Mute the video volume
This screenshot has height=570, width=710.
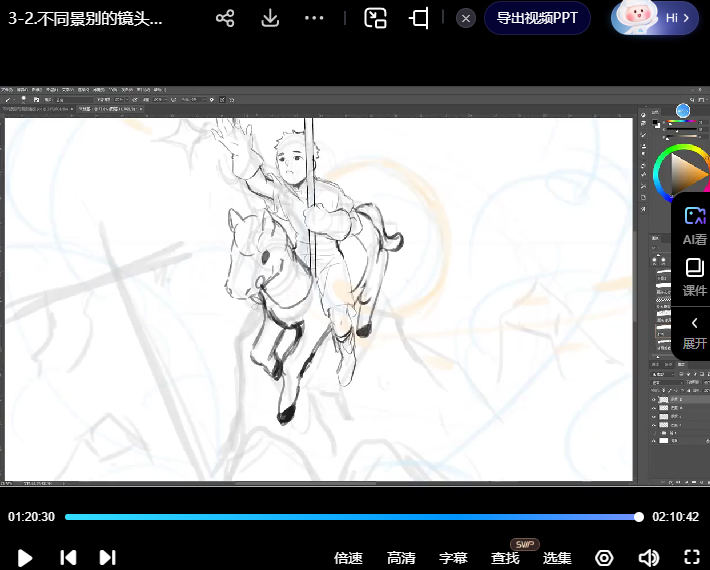tap(648, 557)
